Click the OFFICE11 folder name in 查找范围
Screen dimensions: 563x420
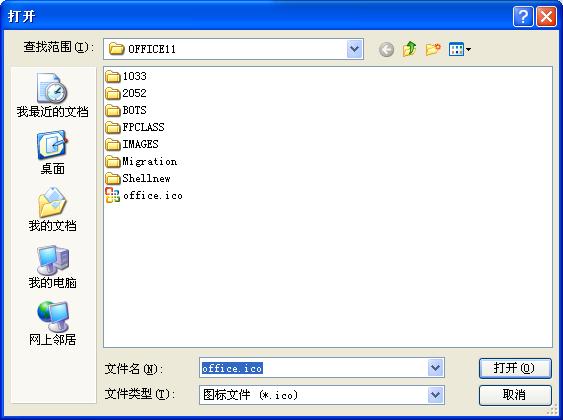point(152,49)
